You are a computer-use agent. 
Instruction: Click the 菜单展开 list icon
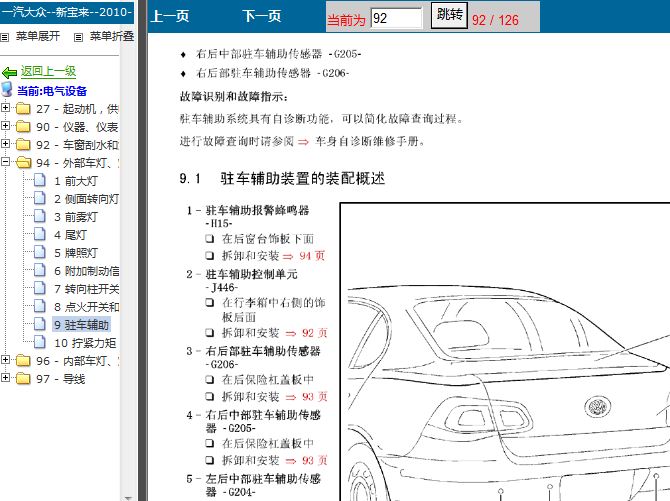pos(5,38)
